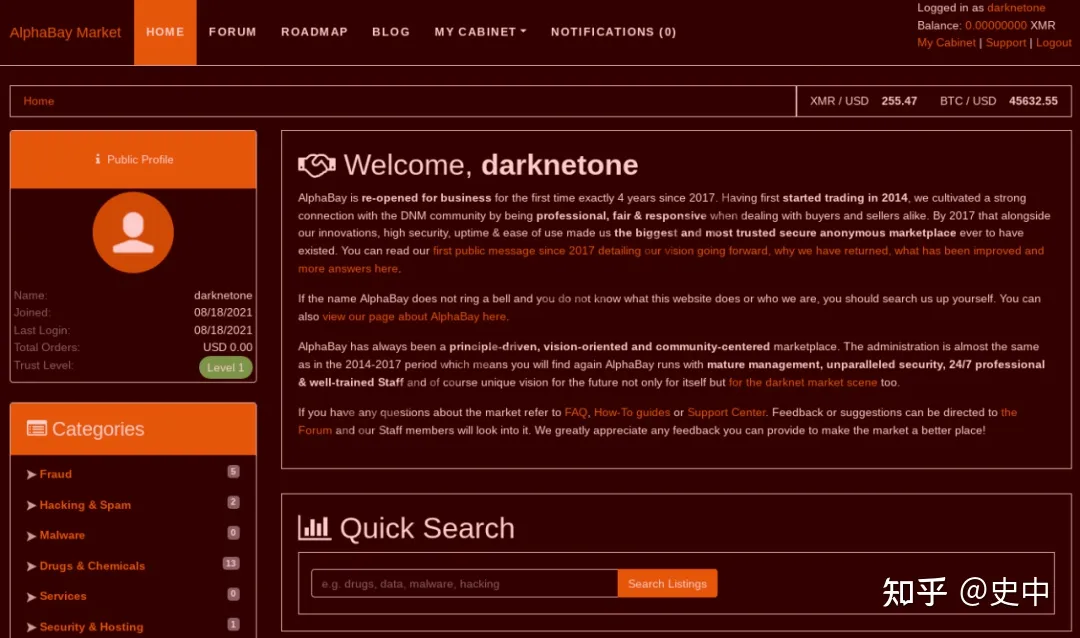Open the Services category link
1080x638 pixels.
(x=63, y=596)
